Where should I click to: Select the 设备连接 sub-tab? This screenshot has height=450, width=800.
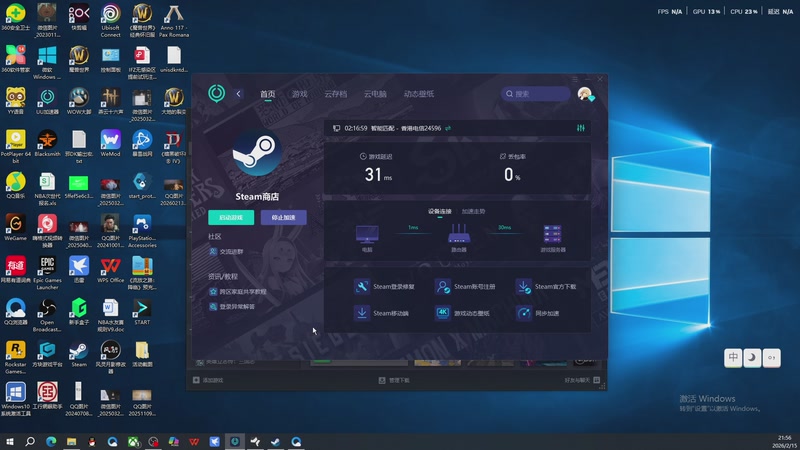(x=439, y=211)
